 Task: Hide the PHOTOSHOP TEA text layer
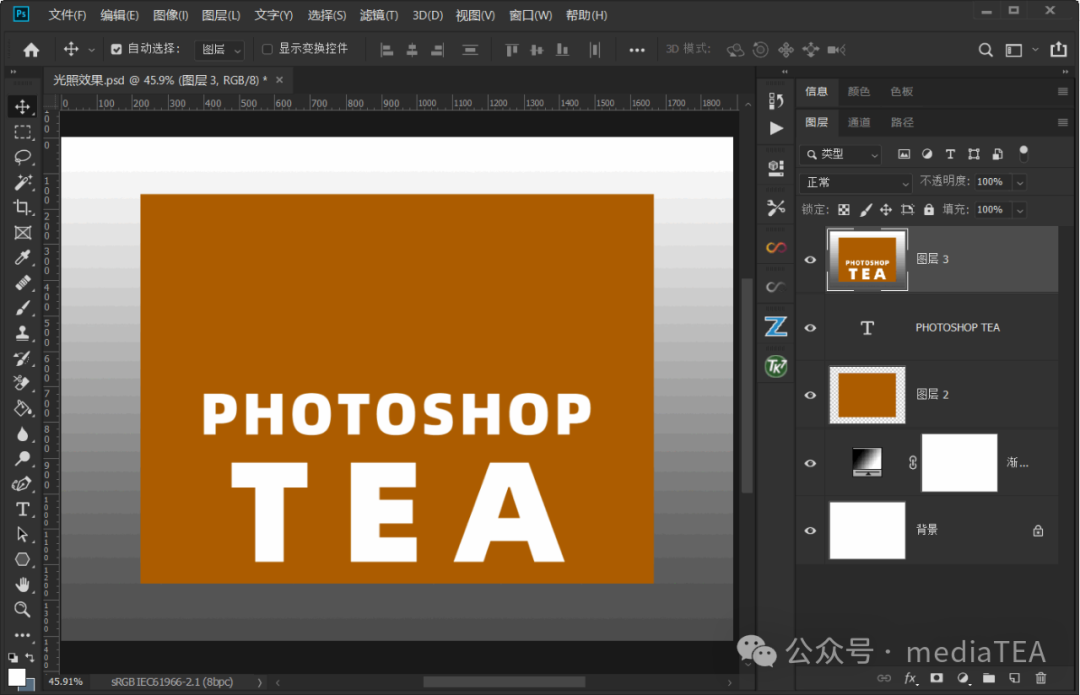coord(811,328)
